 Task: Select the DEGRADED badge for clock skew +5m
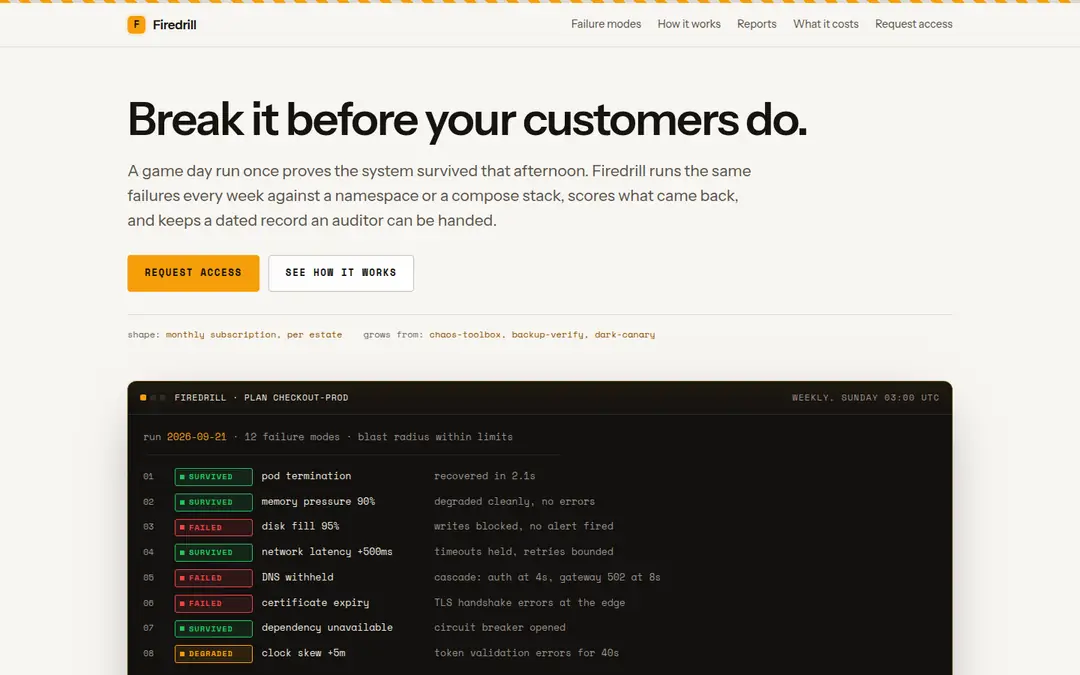[x=214, y=654]
